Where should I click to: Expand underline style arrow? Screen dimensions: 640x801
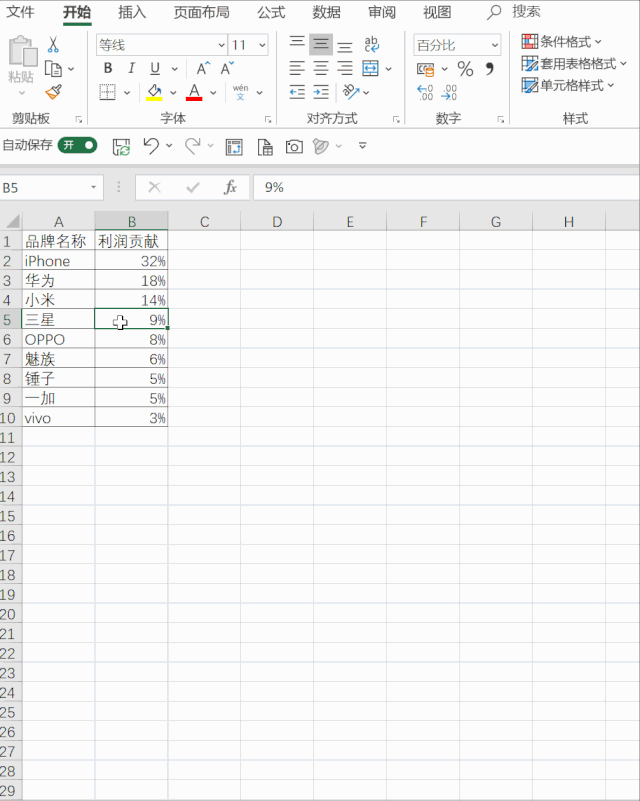pyautogui.click(x=174, y=68)
